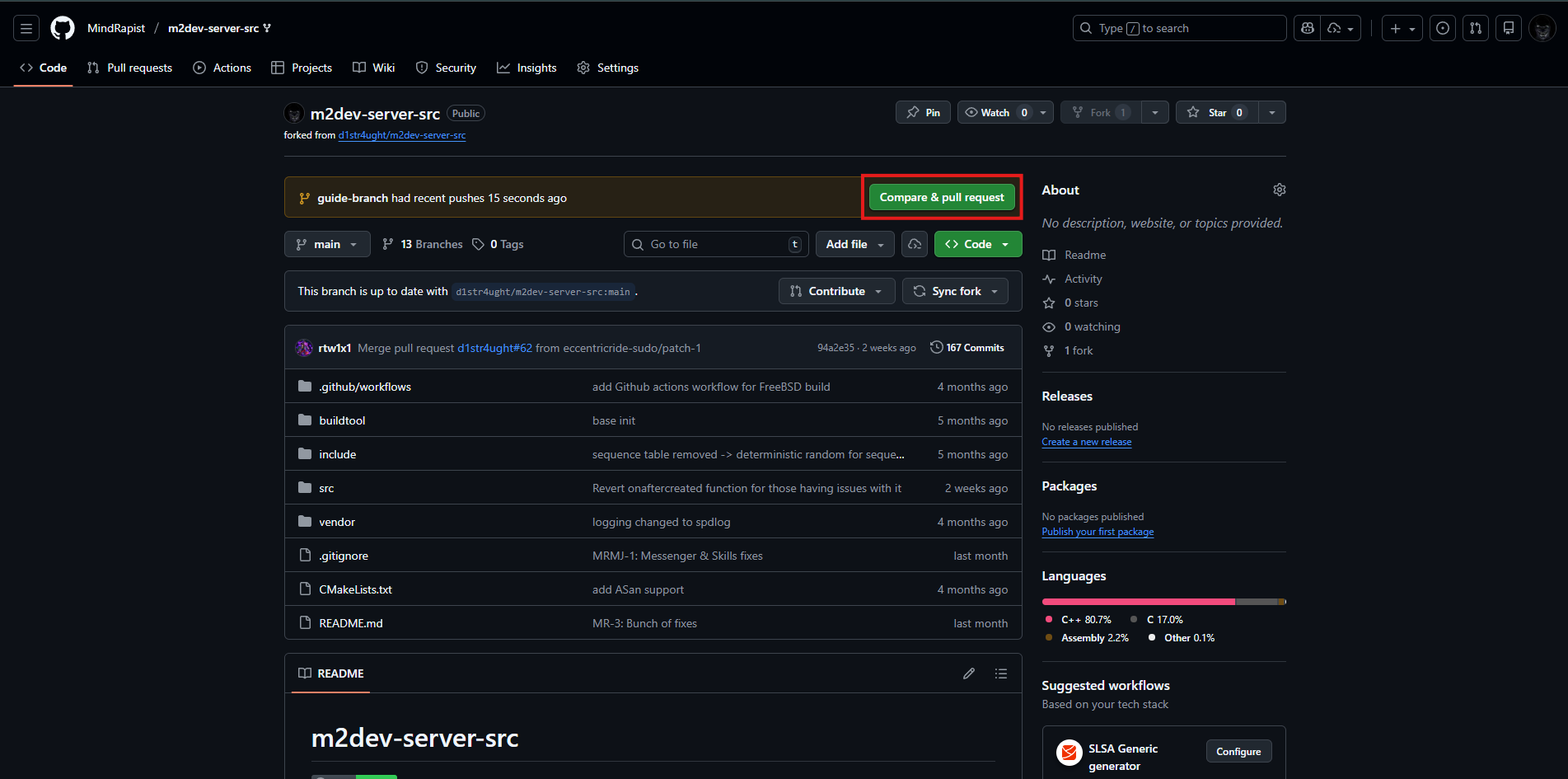Pin this repository to profile
Image resolution: width=1568 pixels, height=779 pixels.
tap(923, 112)
